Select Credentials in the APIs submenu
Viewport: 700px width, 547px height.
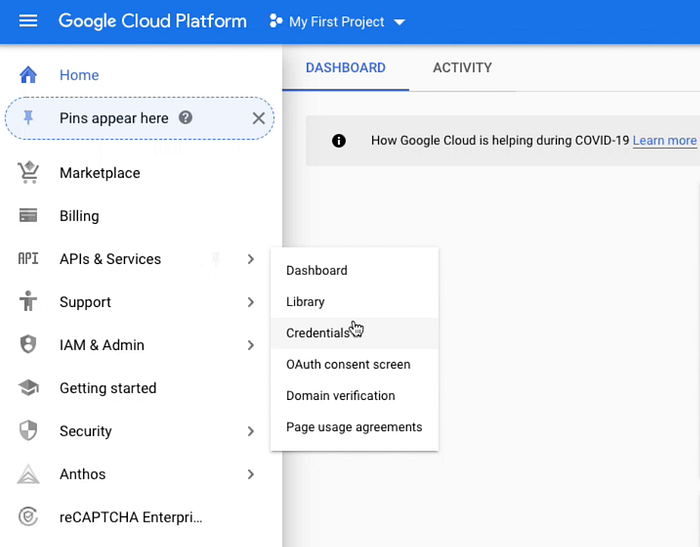coord(354,333)
